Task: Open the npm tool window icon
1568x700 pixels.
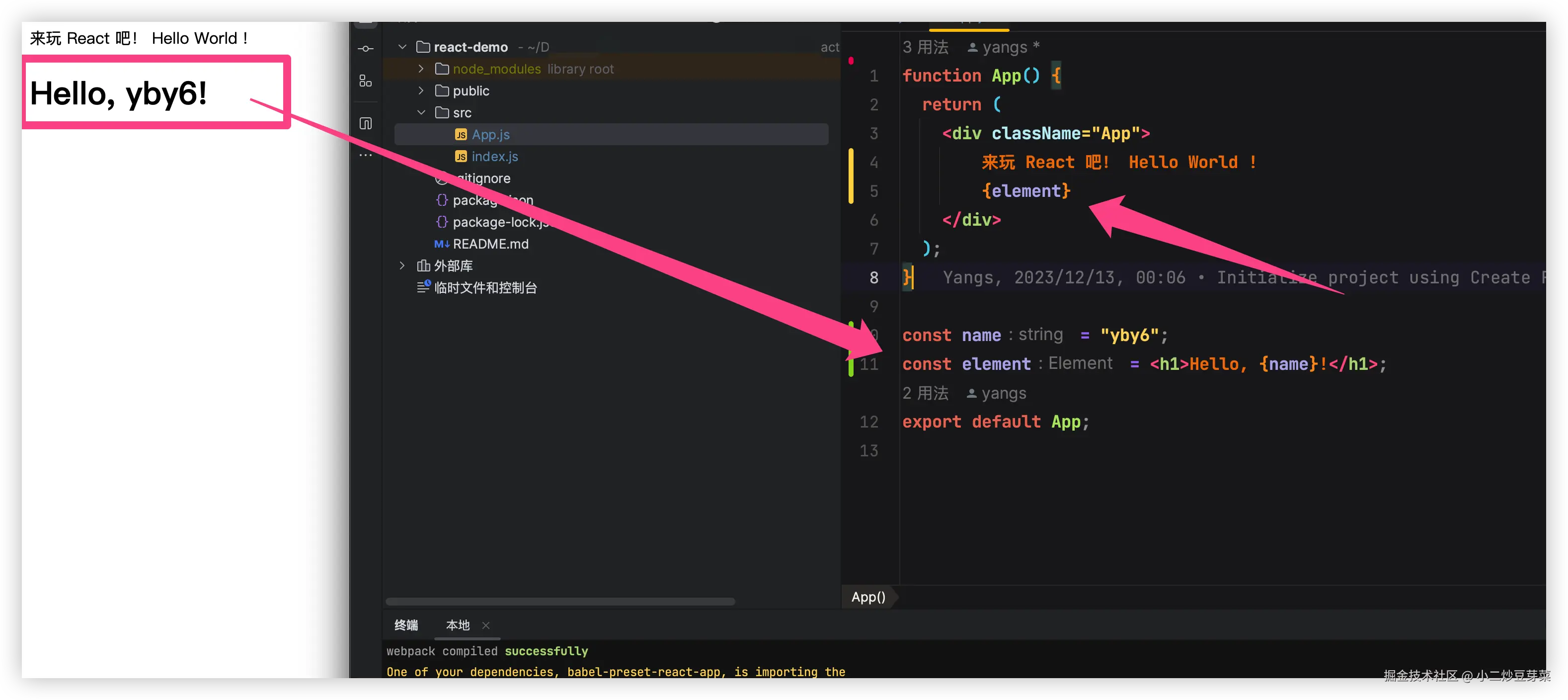Action: [366, 124]
